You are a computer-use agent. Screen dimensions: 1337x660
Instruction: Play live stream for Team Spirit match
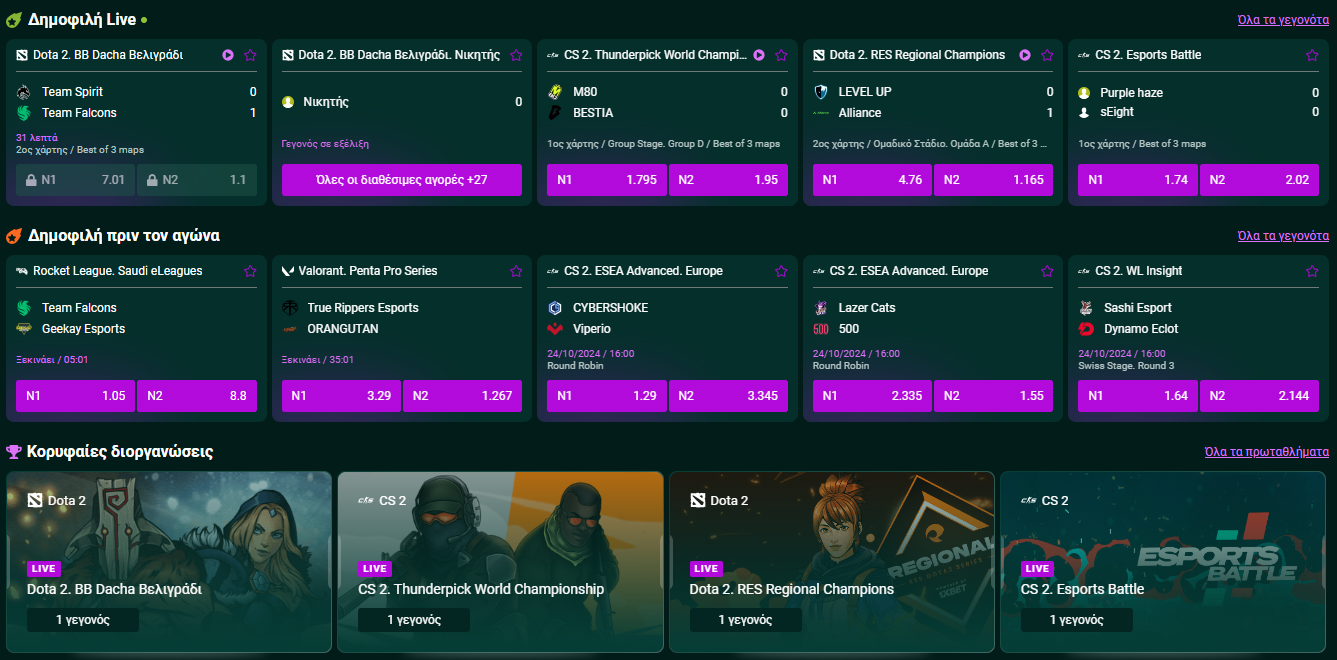[228, 56]
